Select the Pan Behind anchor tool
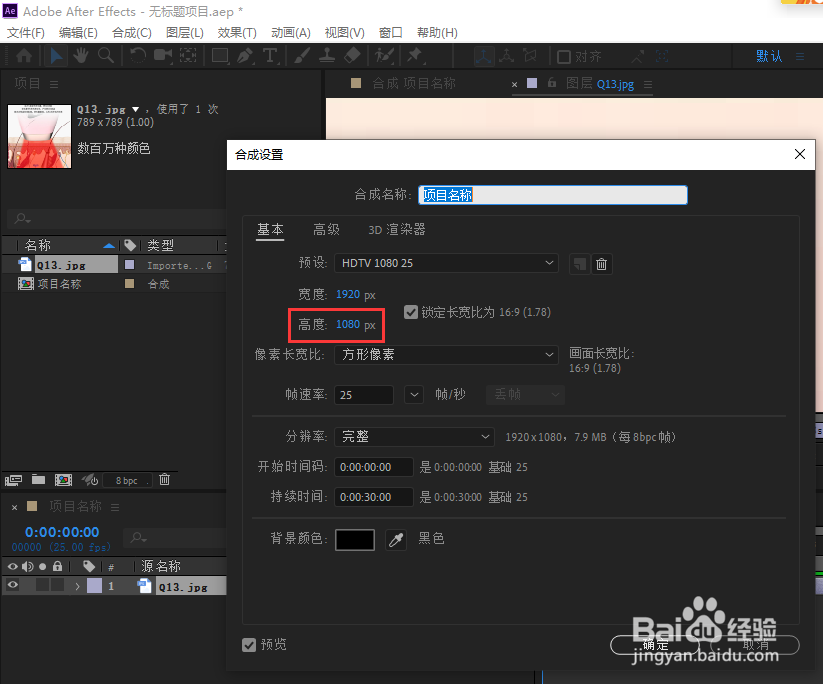Screen dimensions: 823x684 click(188, 56)
